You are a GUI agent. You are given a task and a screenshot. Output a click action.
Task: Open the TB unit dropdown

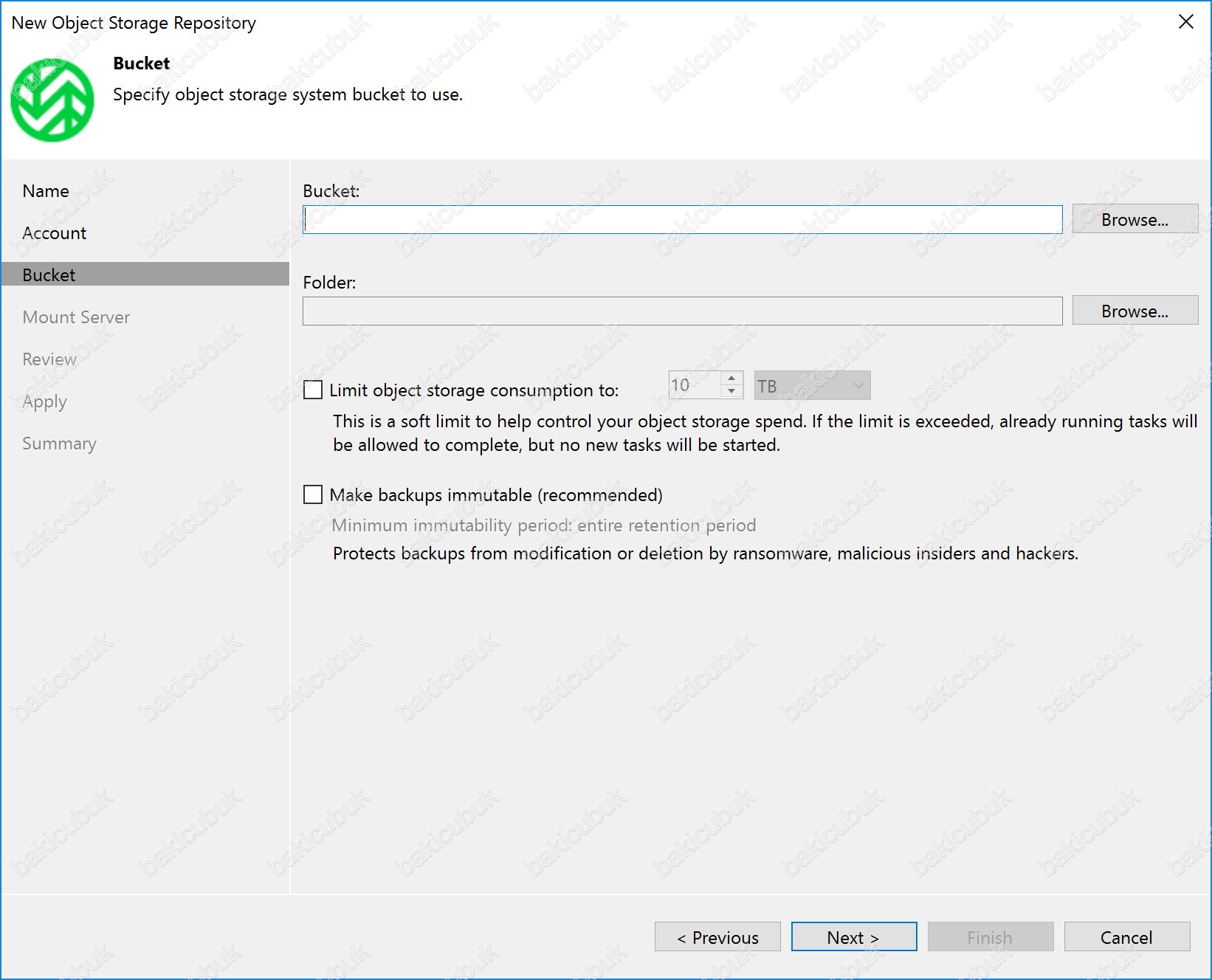click(x=812, y=386)
